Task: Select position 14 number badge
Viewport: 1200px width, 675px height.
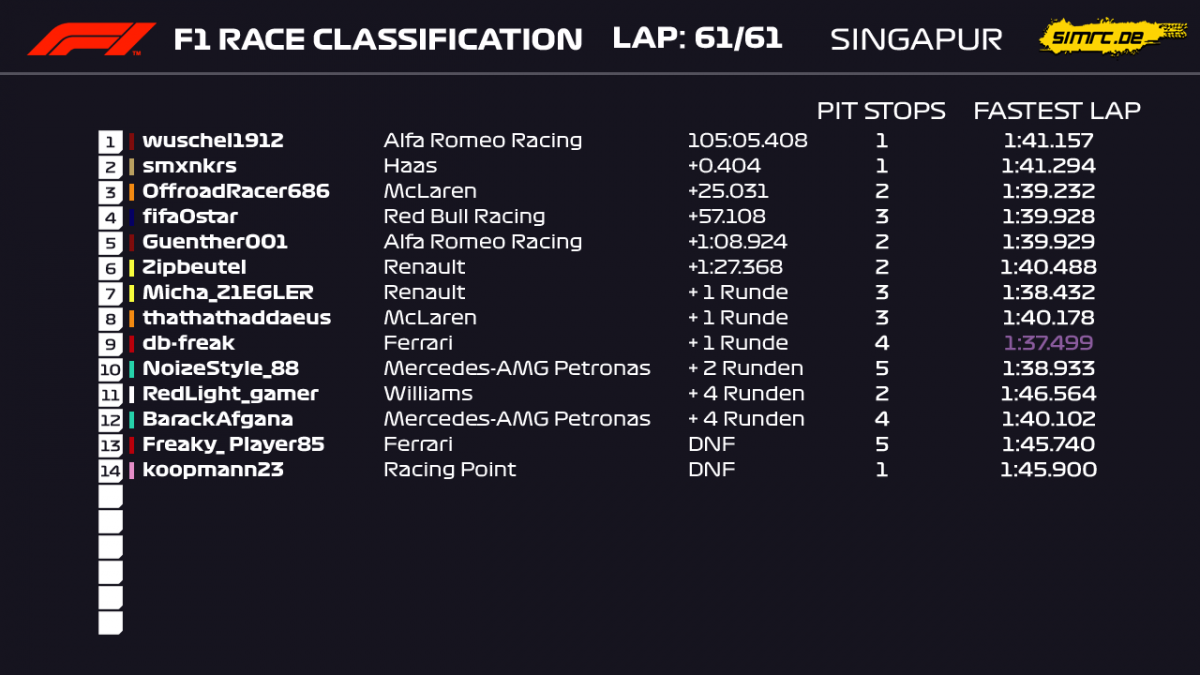Action: [x=110, y=470]
